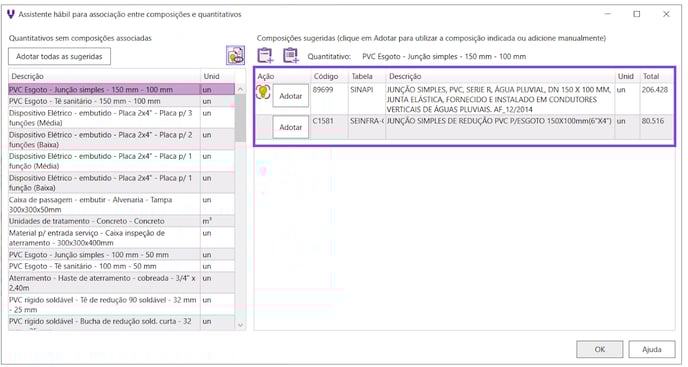The height and width of the screenshot is (367, 688).
Task: Sort by Descrição header in left list
Action: (104, 76)
